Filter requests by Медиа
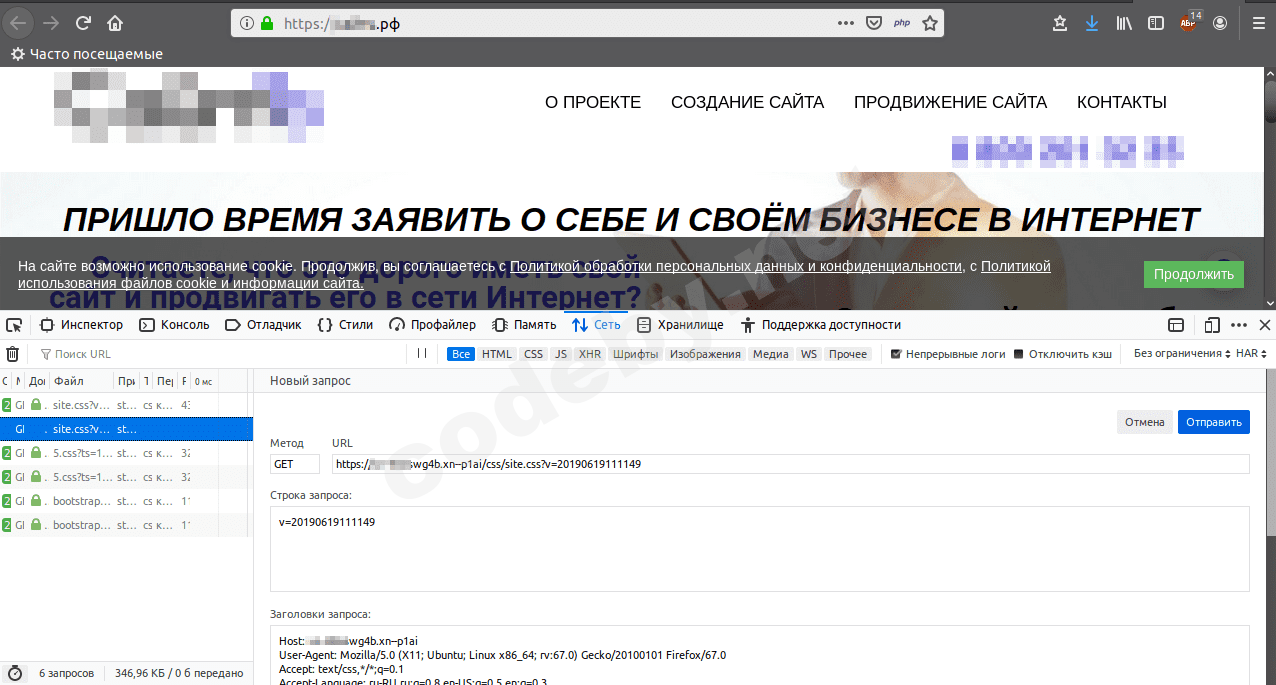The height and width of the screenshot is (685, 1276). point(771,354)
